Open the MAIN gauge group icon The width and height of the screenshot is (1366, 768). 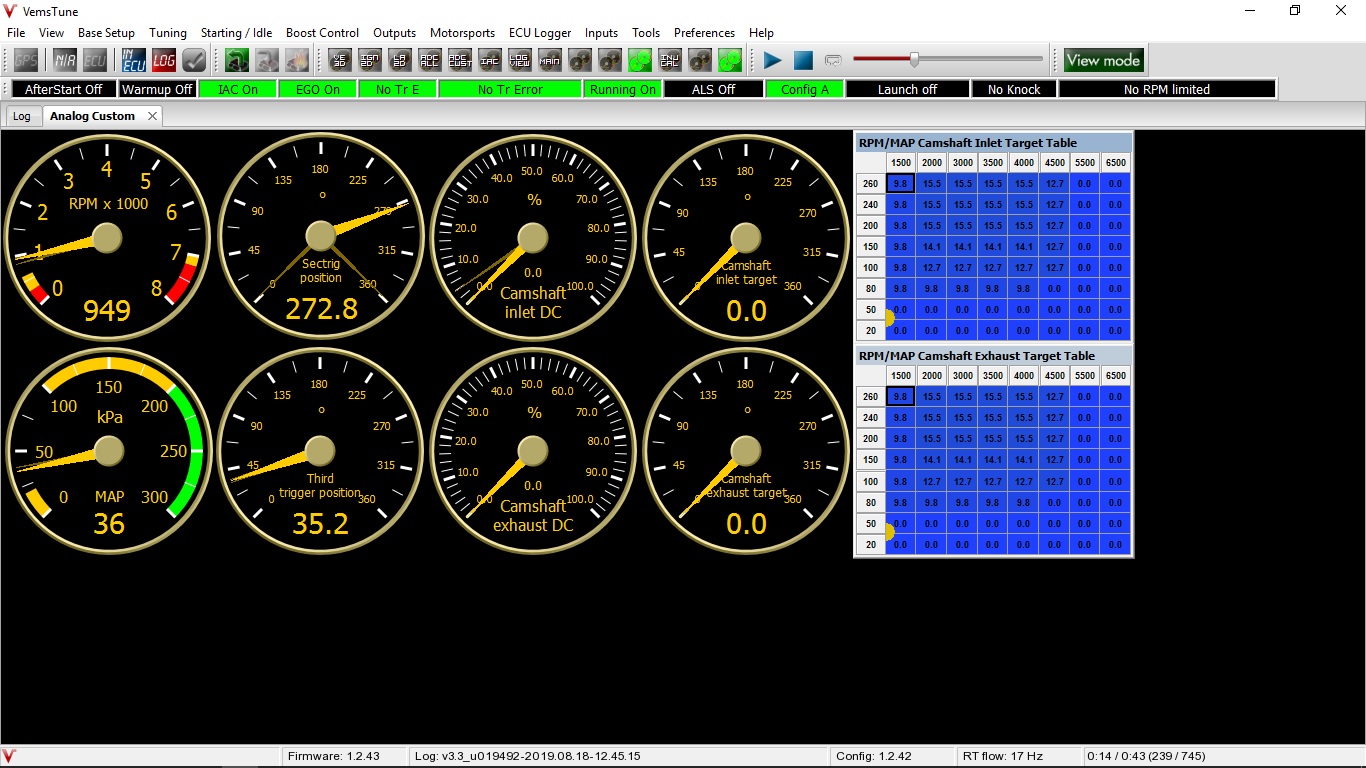[550, 60]
